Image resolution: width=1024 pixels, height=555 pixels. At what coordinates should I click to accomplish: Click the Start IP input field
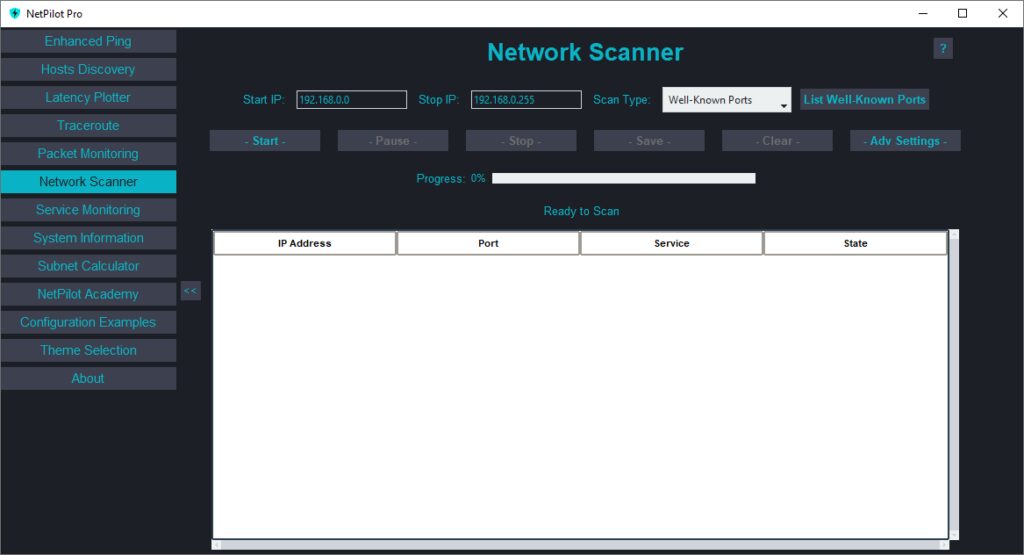(351, 100)
